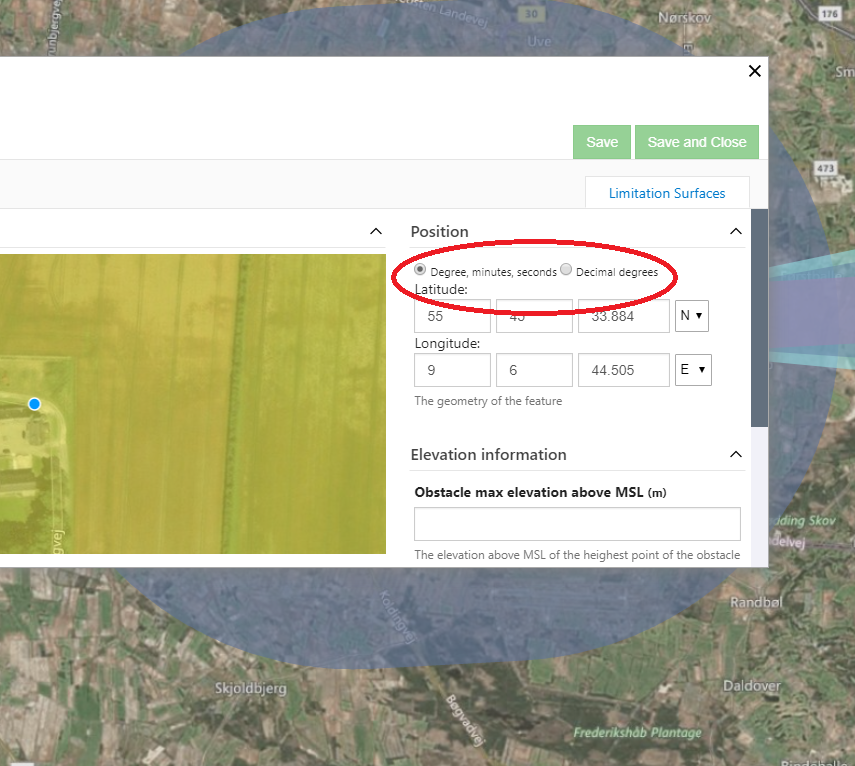Click the longitude minutes field showing 6
Image resolution: width=855 pixels, height=766 pixels.
533,369
